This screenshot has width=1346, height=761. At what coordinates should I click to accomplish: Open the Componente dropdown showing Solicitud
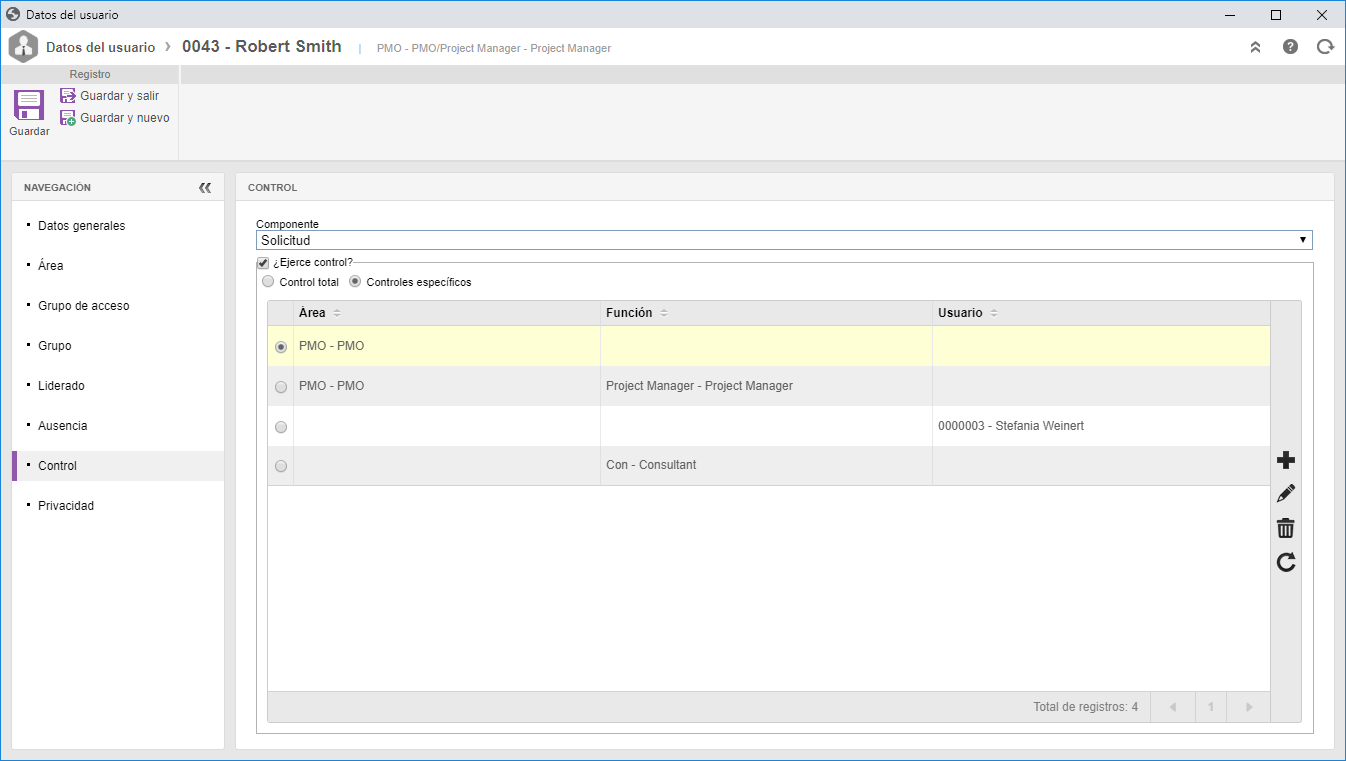784,240
